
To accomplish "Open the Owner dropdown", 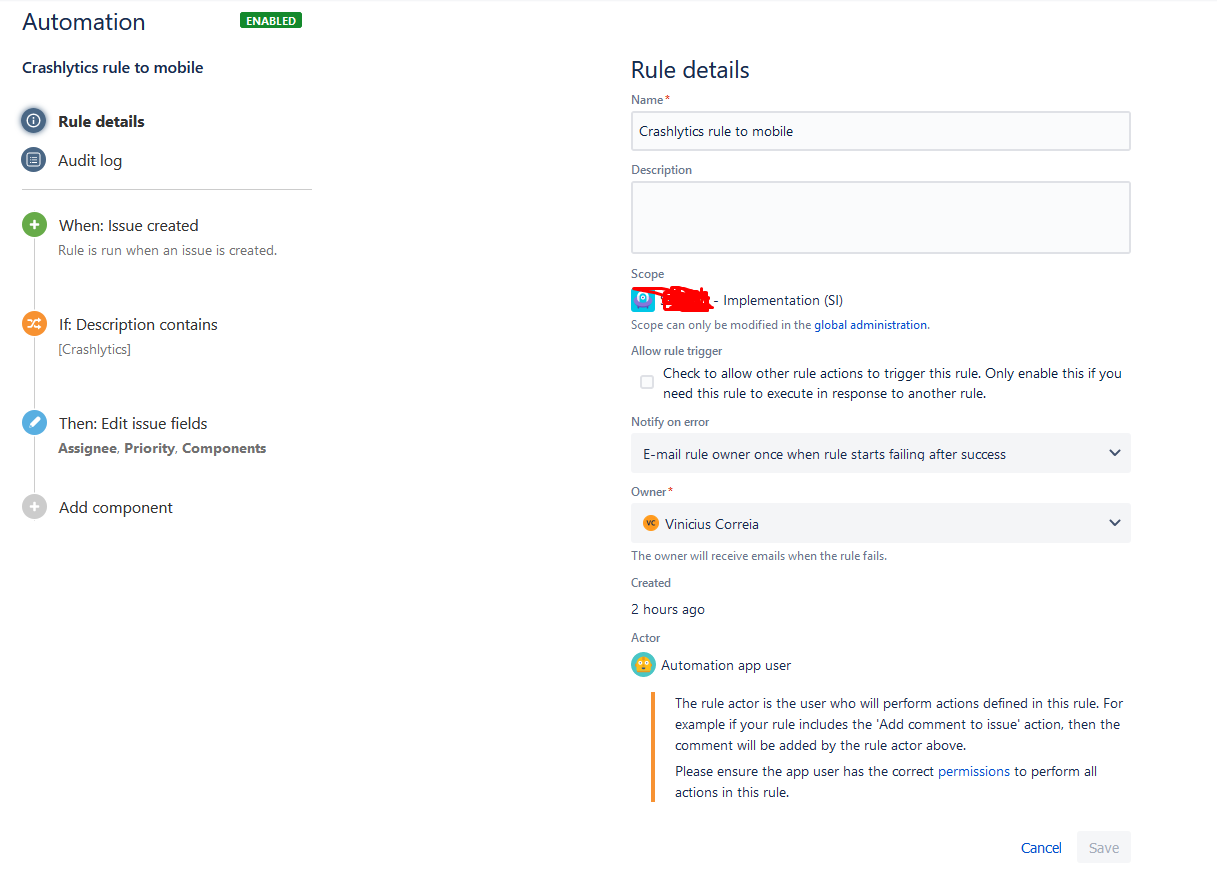I will (881, 523).
